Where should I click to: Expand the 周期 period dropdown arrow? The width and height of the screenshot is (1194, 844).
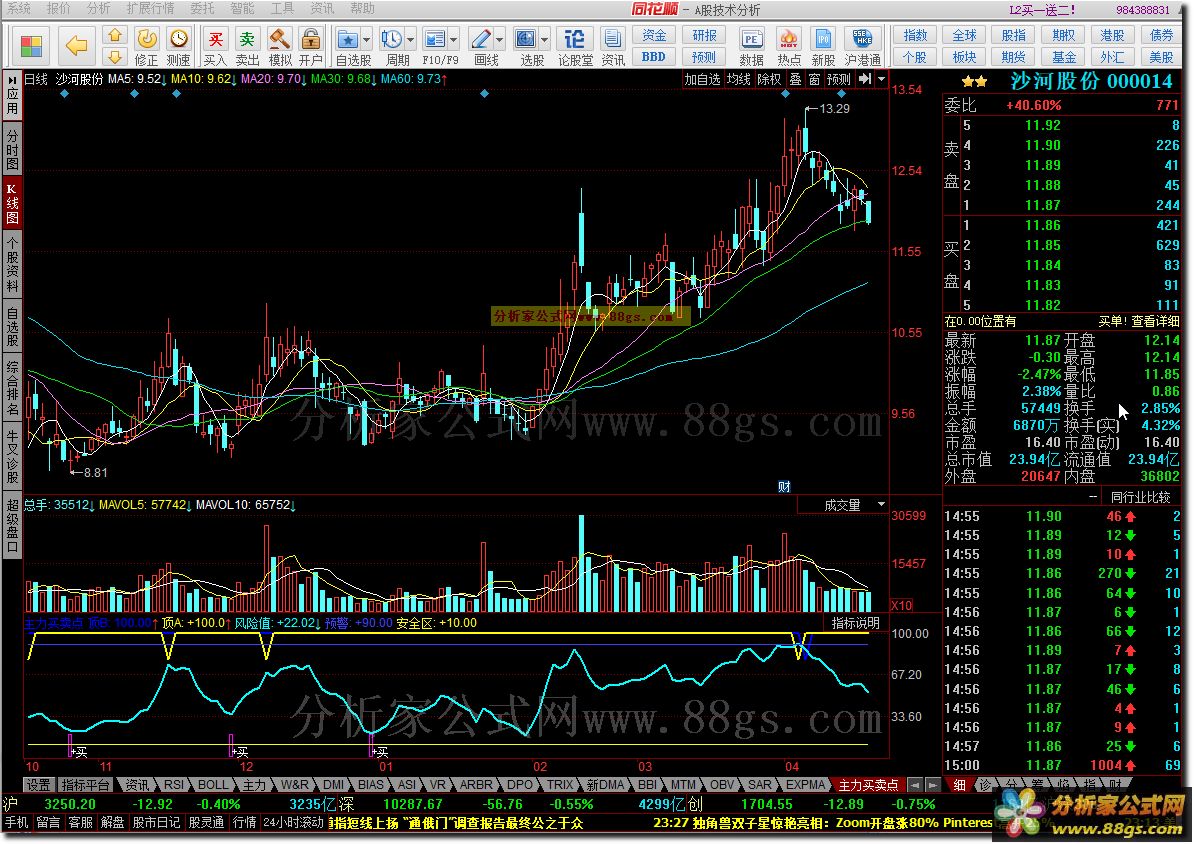point(411,39)
